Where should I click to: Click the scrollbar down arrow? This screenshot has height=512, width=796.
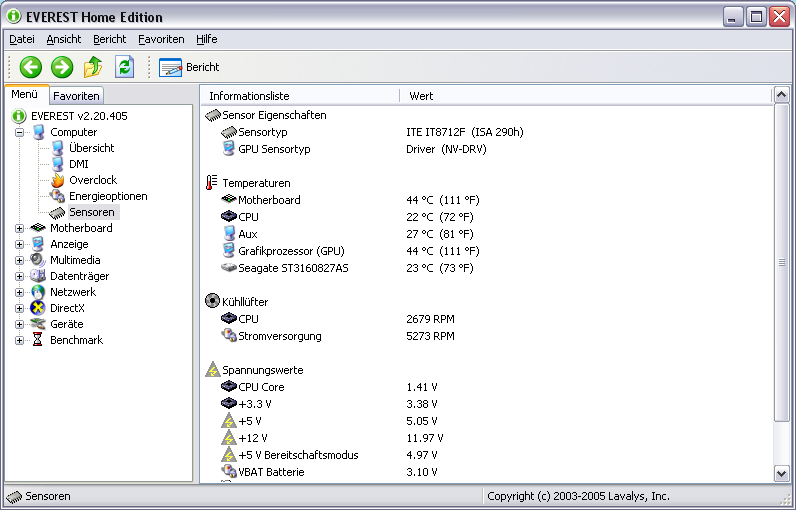pos(781,474)
